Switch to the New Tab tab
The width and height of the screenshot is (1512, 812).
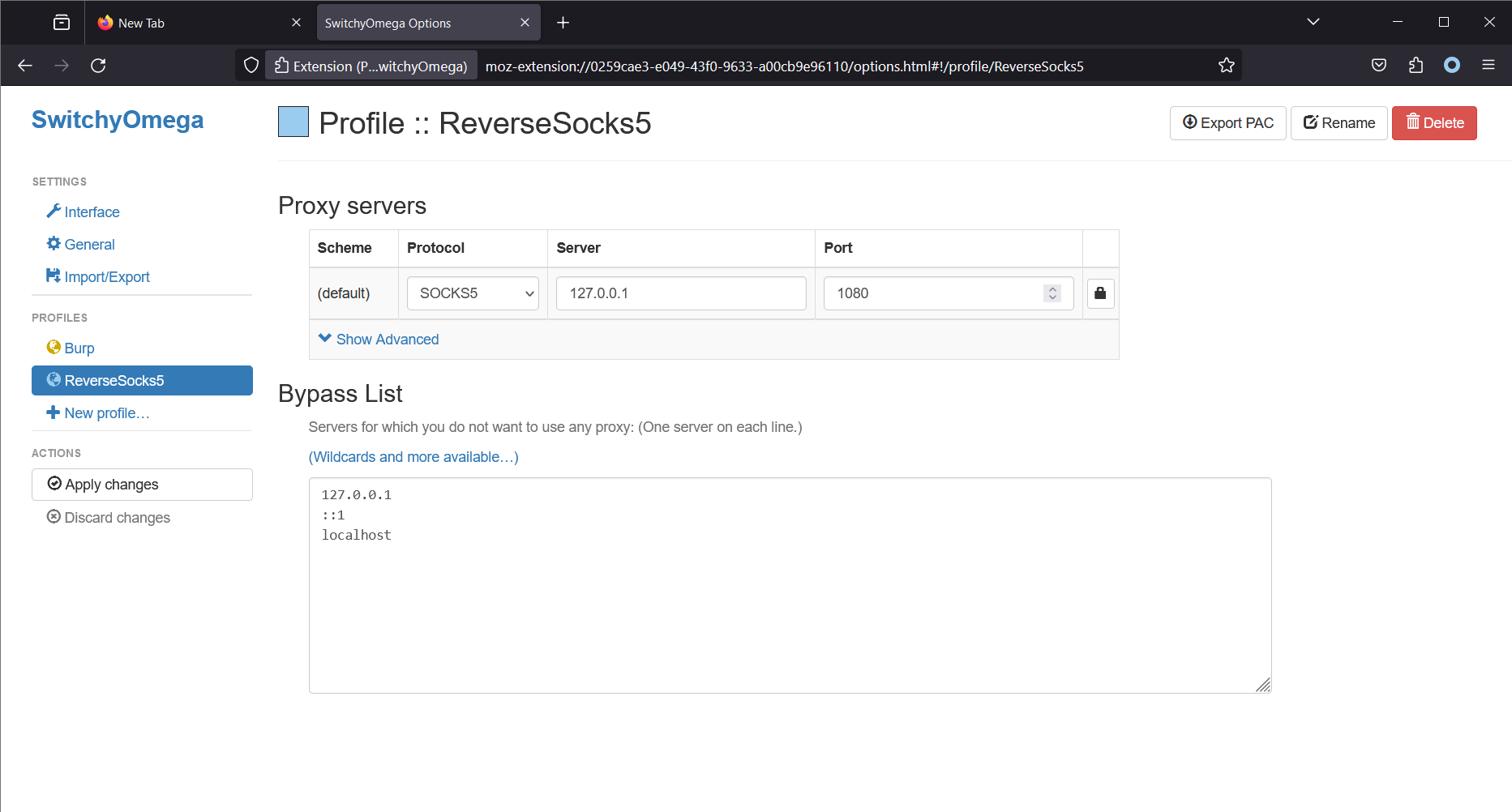pyautogui.click(x=199, y=23)
